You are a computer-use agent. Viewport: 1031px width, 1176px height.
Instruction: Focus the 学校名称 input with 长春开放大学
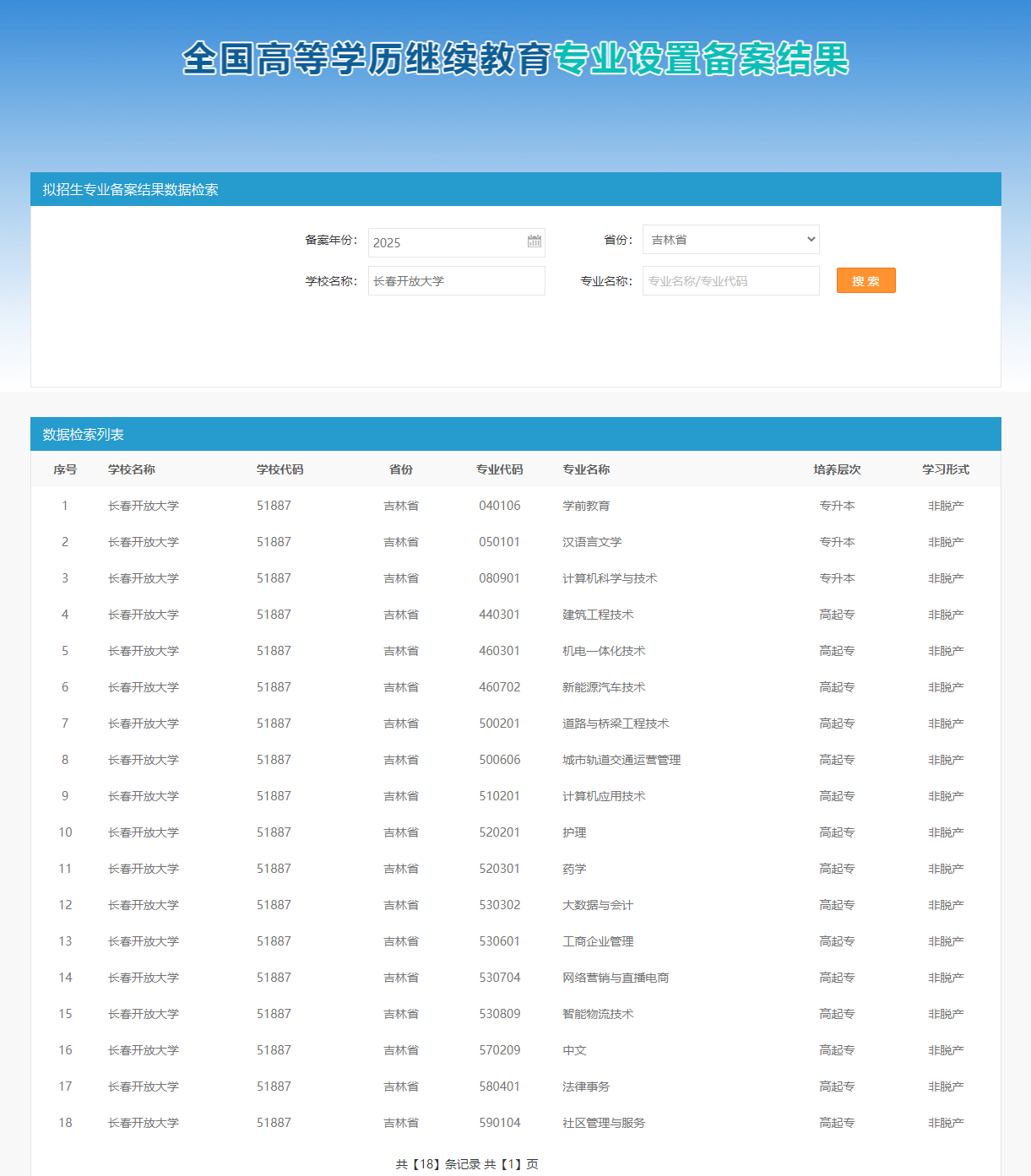pos(457,280)
